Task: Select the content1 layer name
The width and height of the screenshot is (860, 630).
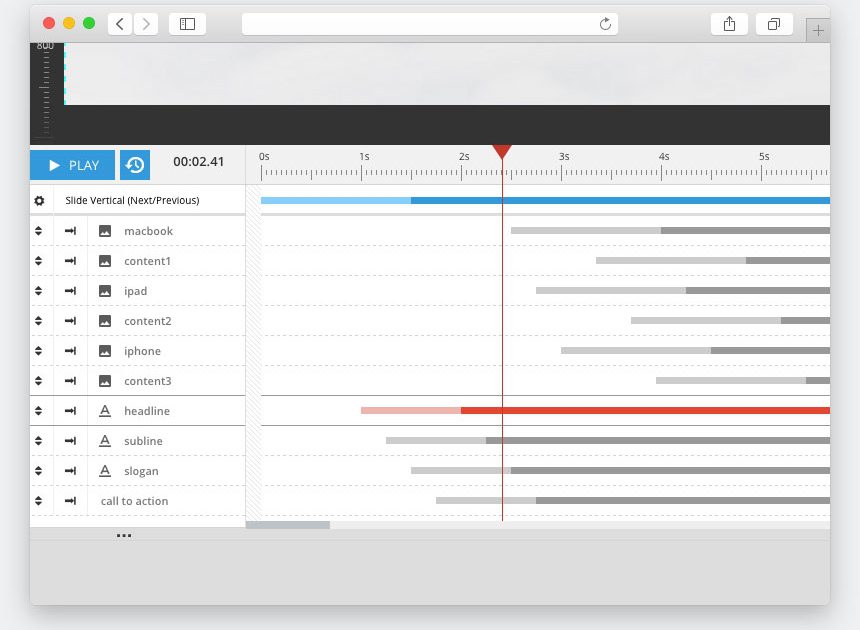Action: 148,261
